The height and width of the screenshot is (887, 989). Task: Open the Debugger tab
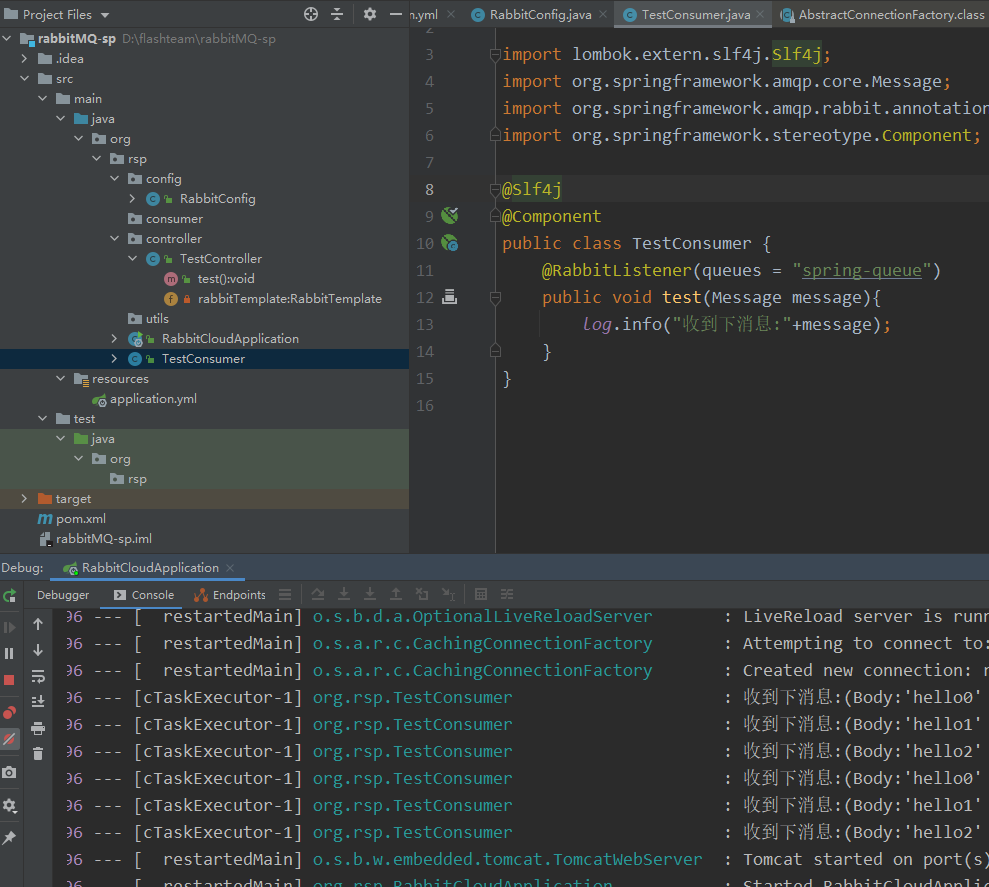point(63,595)
